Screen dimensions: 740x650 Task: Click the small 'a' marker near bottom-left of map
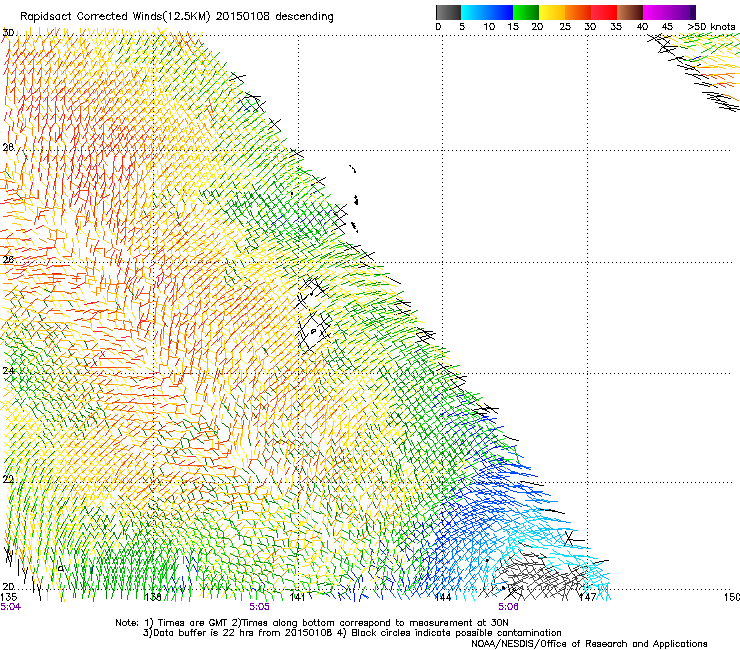pos(60,568)
